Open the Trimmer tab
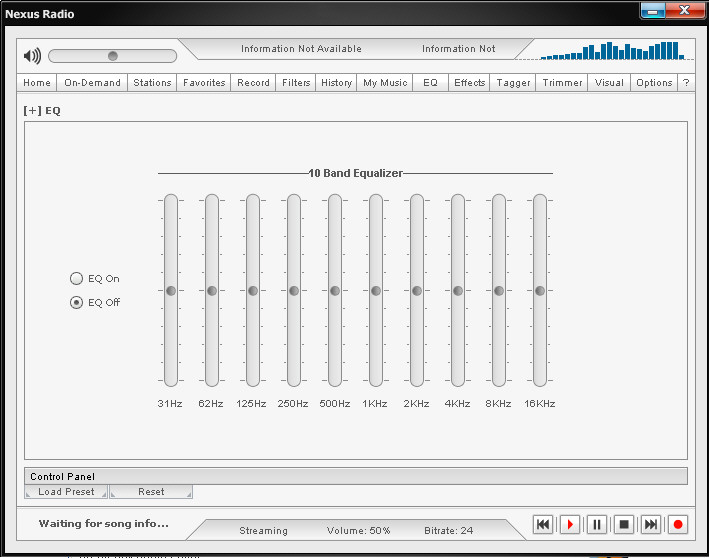Screen dimensions: 709x558 click(562, 83)
